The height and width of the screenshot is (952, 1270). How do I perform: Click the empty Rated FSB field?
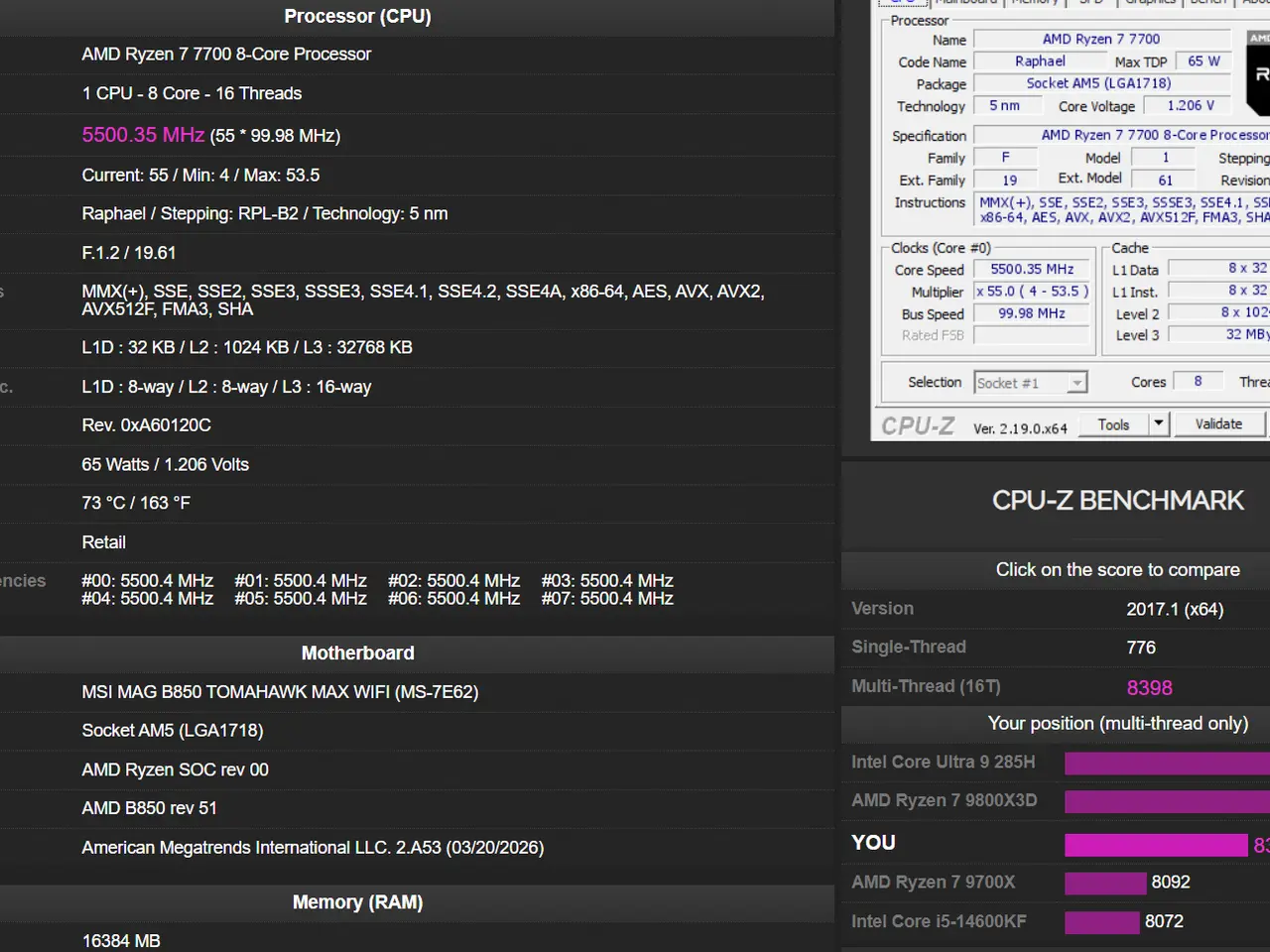tap(1032, 335)
